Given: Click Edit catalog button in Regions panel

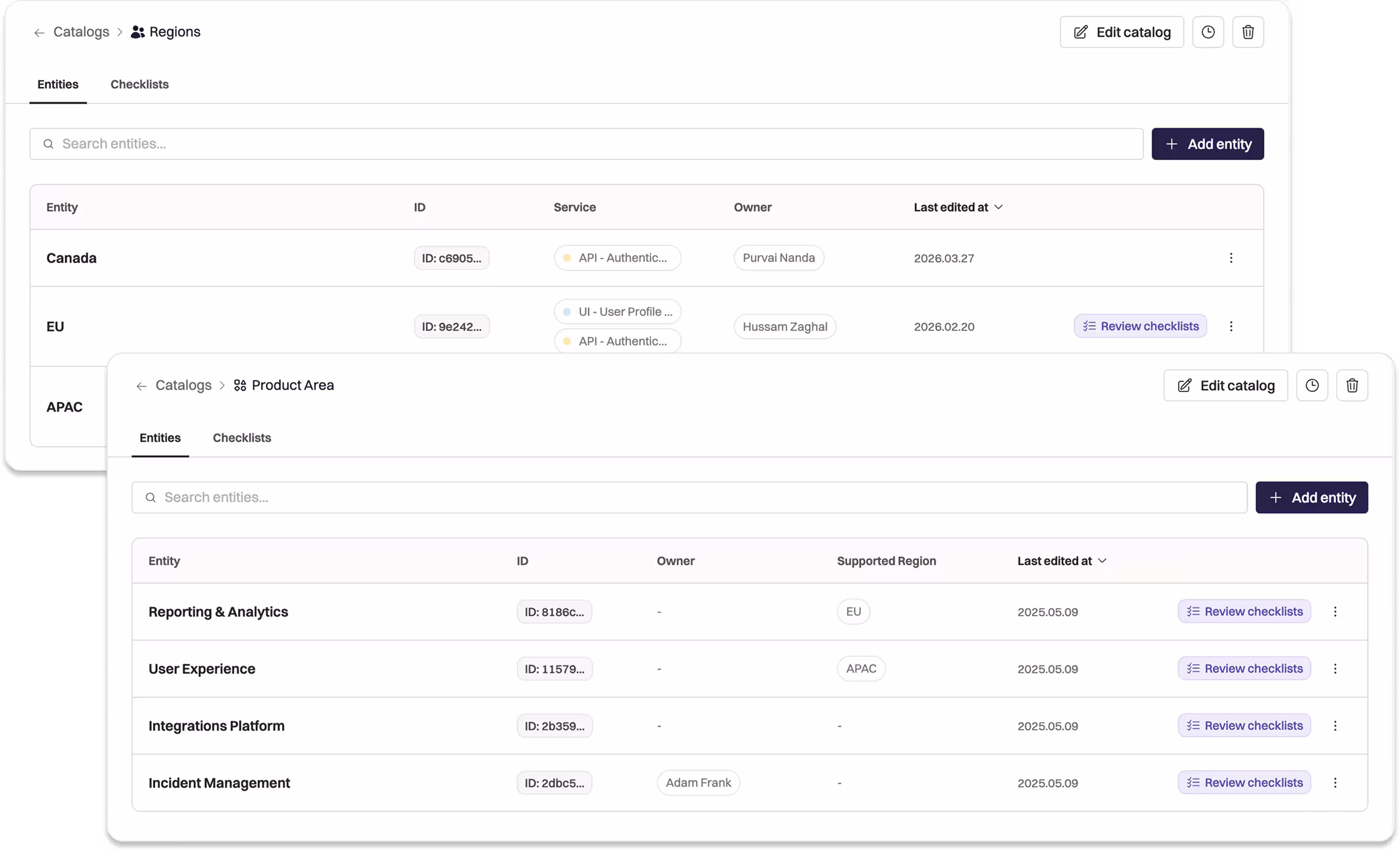Looking at the screenshot, I should tap(1121, 32).
